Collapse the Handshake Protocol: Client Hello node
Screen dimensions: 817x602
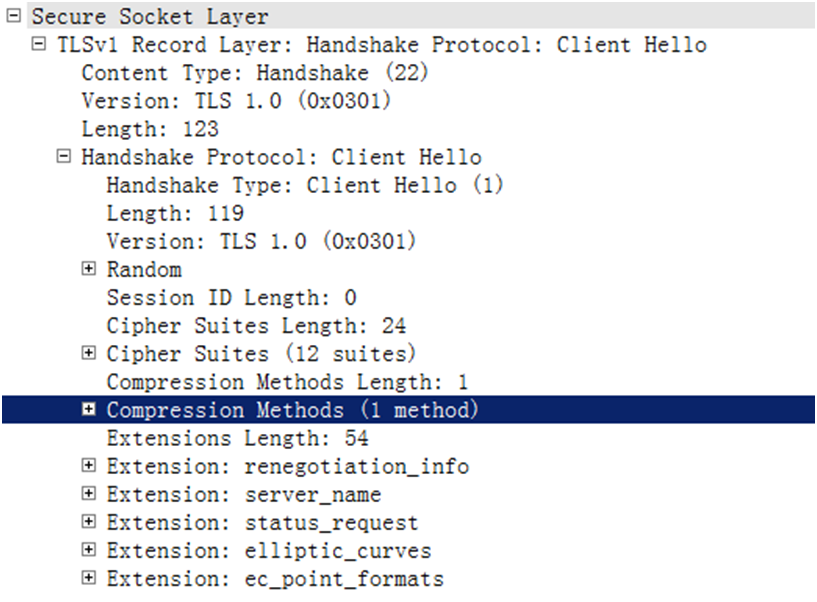click(64, 157)
